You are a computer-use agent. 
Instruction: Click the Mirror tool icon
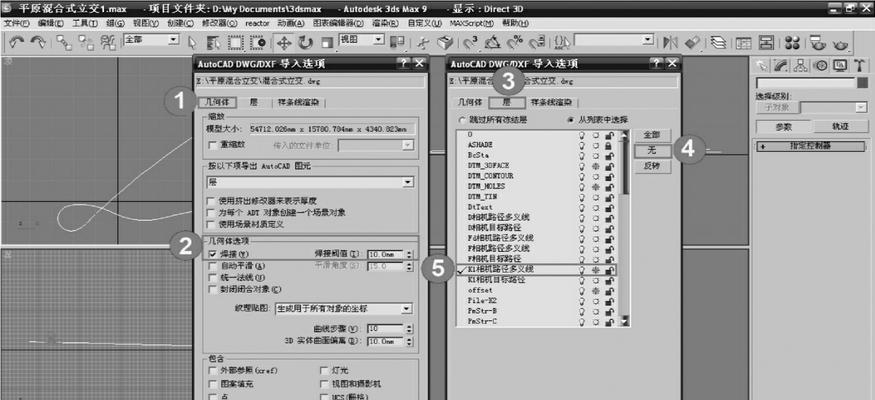(669, 43)
